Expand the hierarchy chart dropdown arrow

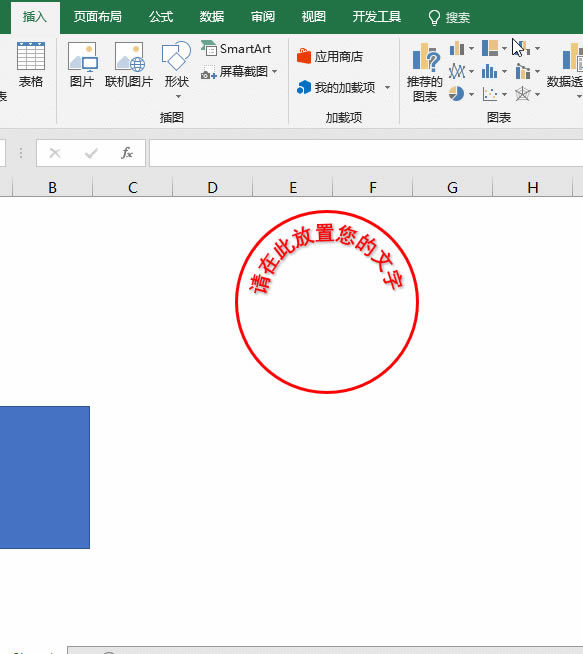tap(504, 49)
